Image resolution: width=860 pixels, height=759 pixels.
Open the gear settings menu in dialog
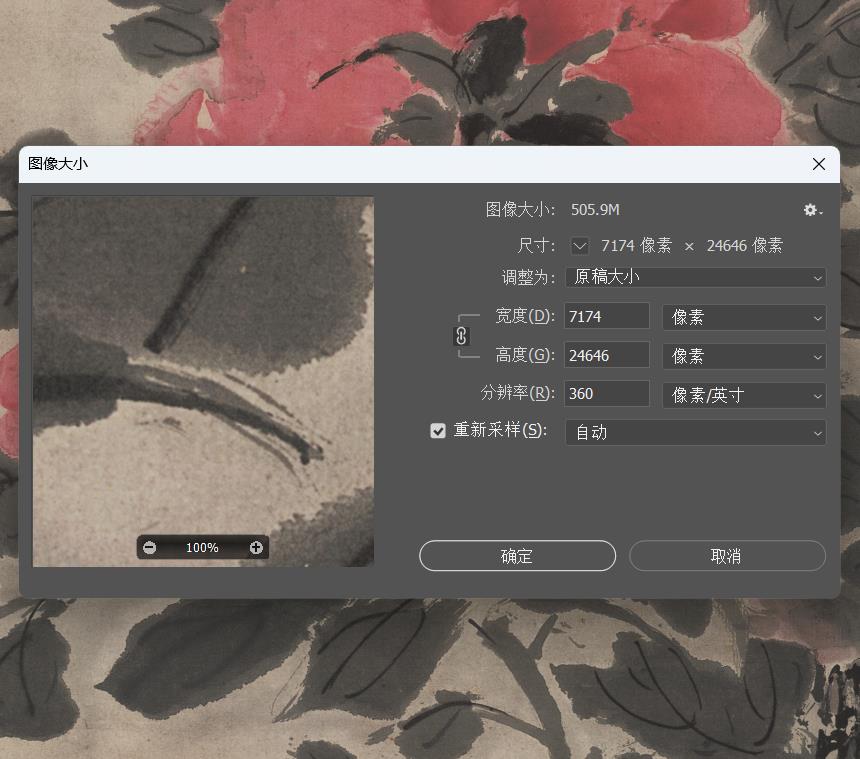click(x=812, y=210)
